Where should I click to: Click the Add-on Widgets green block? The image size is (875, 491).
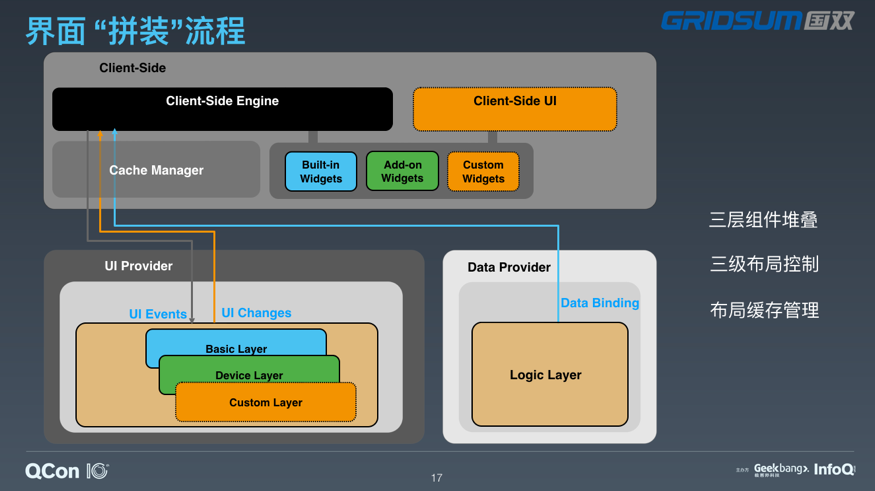coord(402,171)
